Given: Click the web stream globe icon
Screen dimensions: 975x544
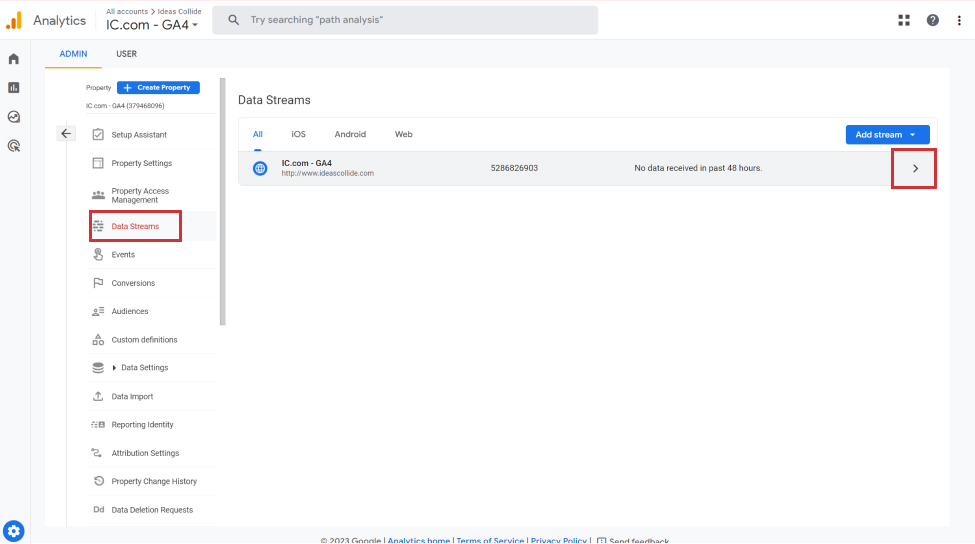Looking at the screenshot, I should [260, 168].
